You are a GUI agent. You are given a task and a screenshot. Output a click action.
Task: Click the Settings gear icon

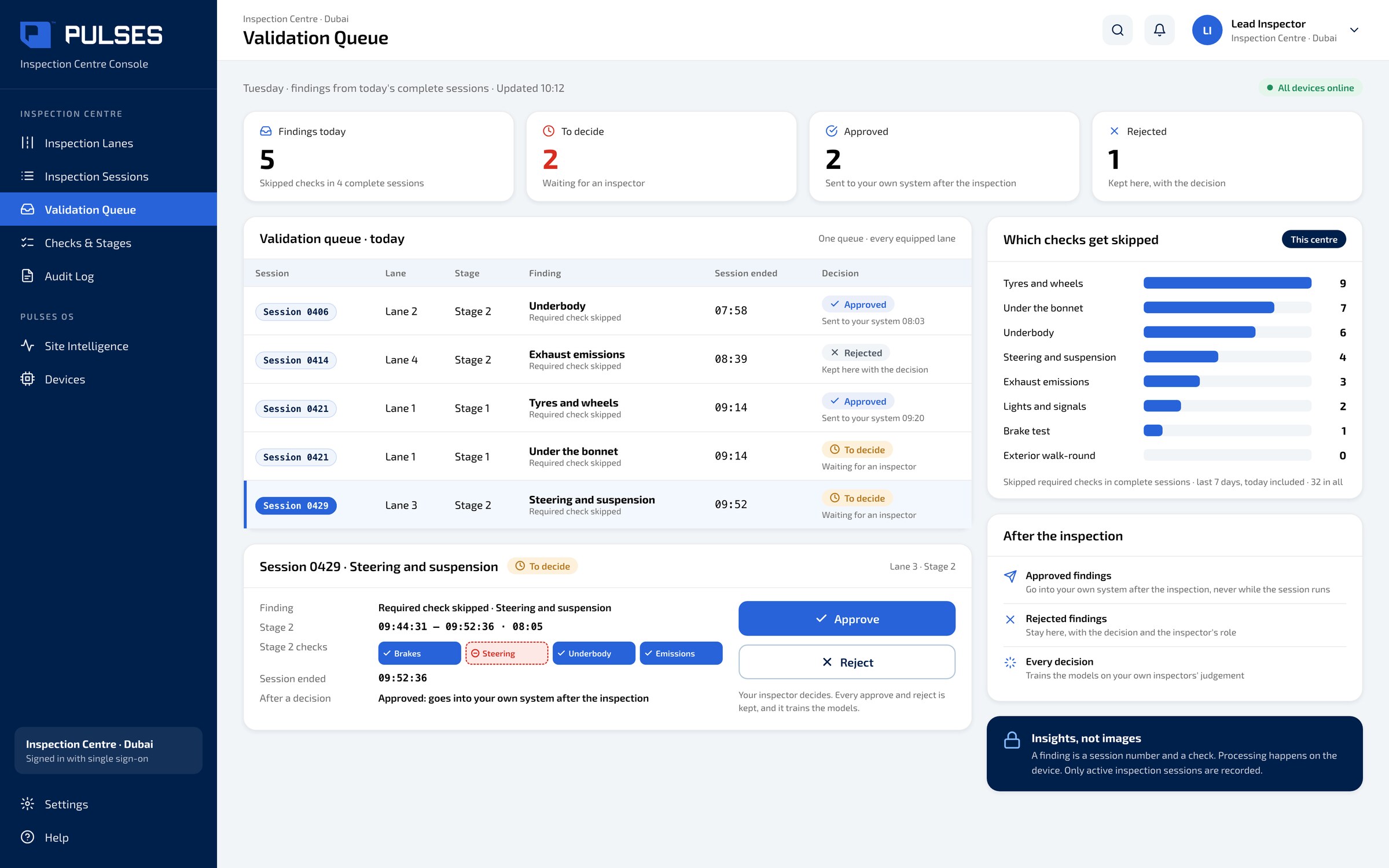(x=27, y=804)
